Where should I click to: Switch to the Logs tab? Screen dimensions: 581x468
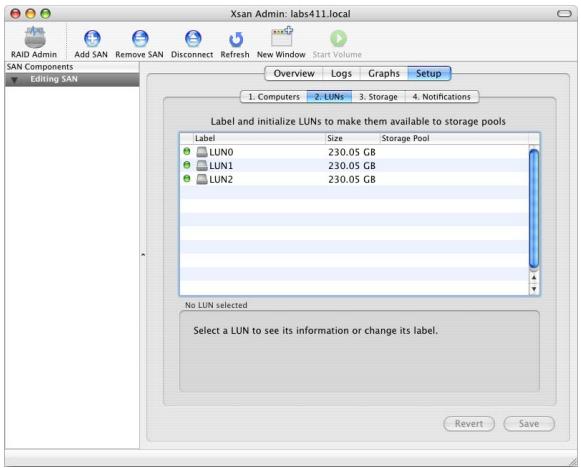[341, 73]
